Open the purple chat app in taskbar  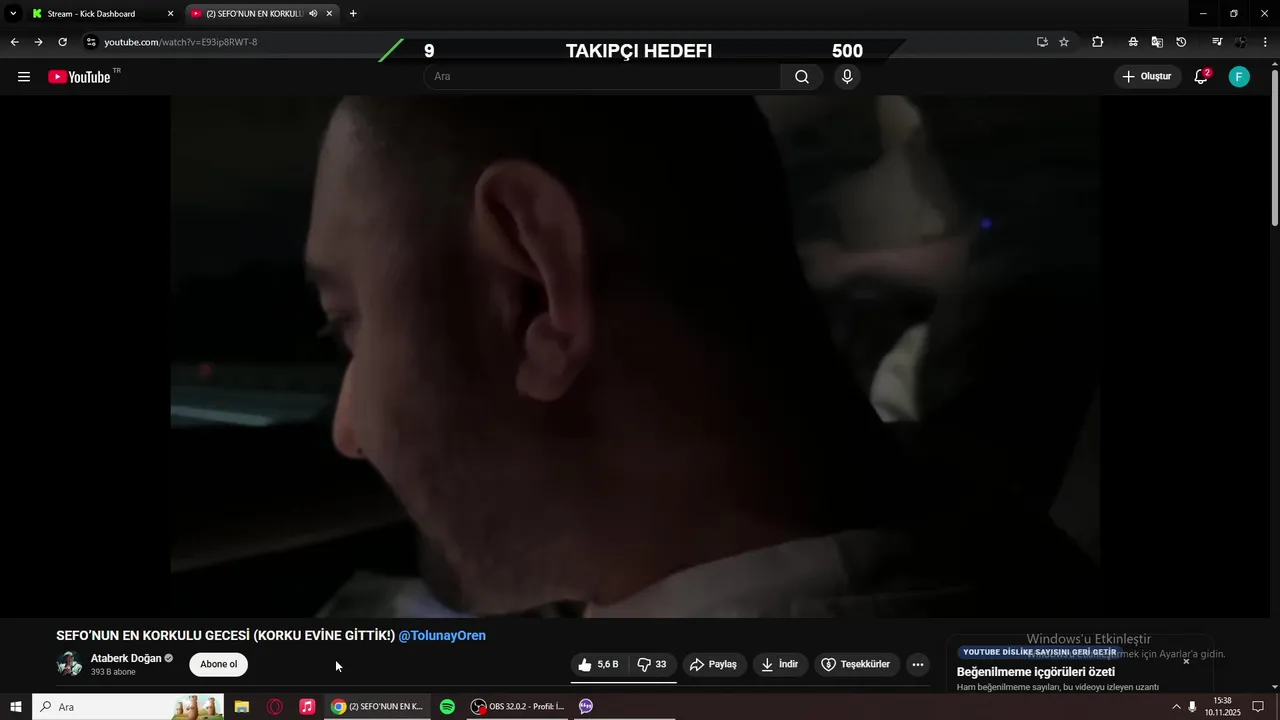(586, 706)
